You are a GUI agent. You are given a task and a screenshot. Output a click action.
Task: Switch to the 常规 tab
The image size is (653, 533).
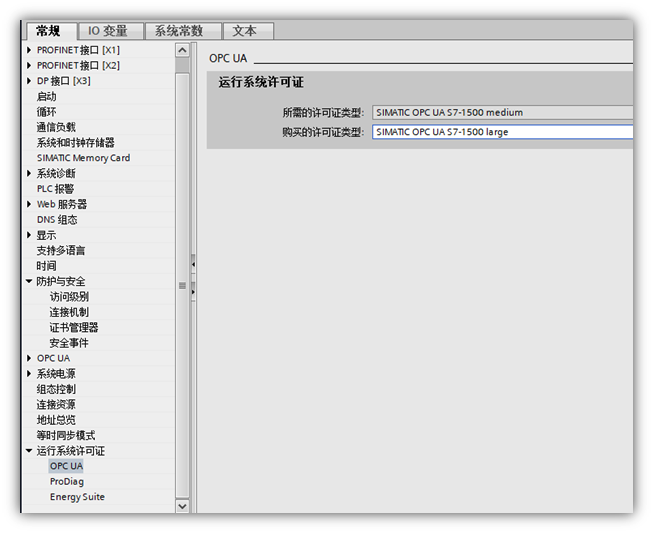click(x=51, y=31)
